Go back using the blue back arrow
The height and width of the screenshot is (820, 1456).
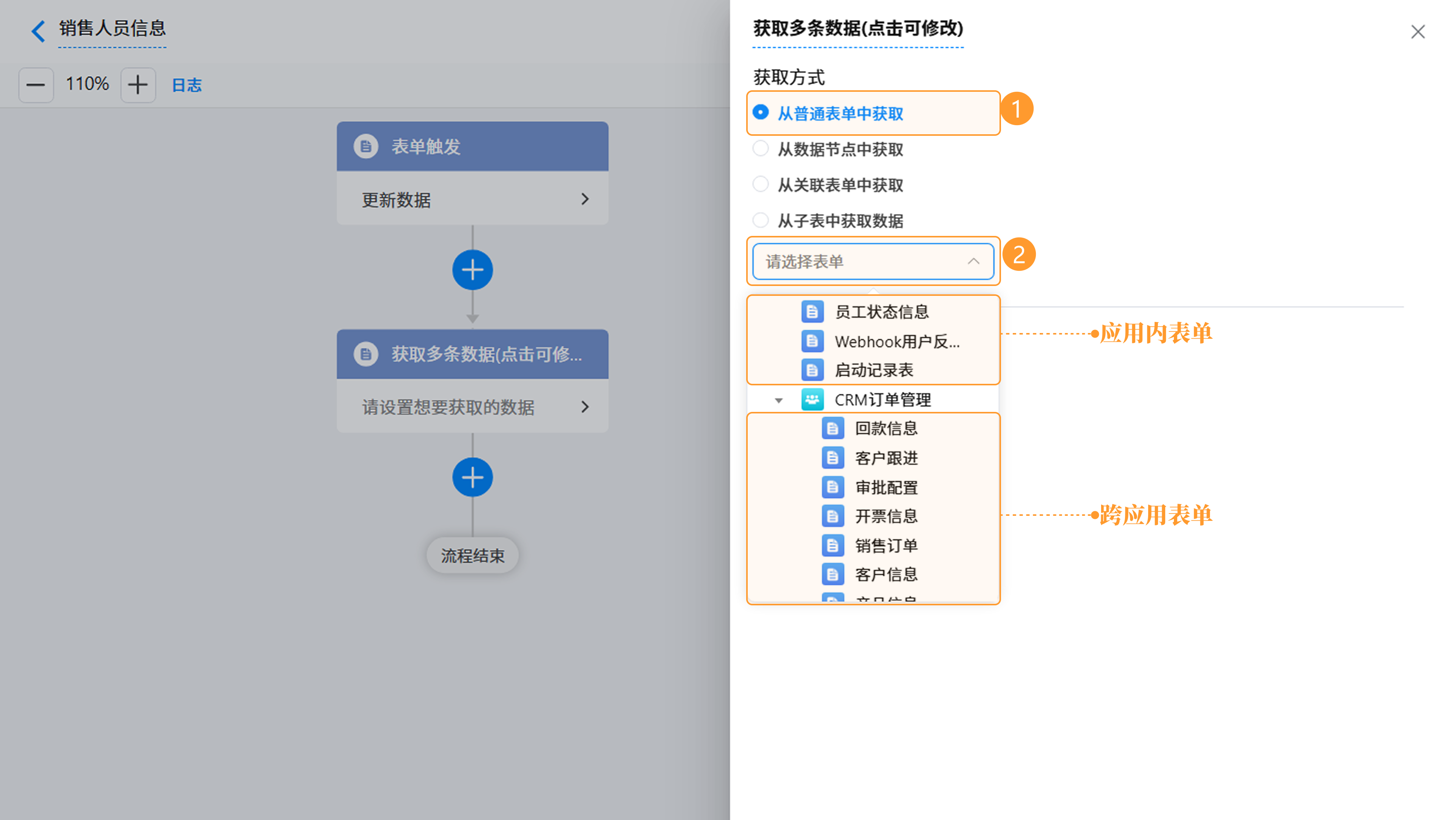[38, 31]
